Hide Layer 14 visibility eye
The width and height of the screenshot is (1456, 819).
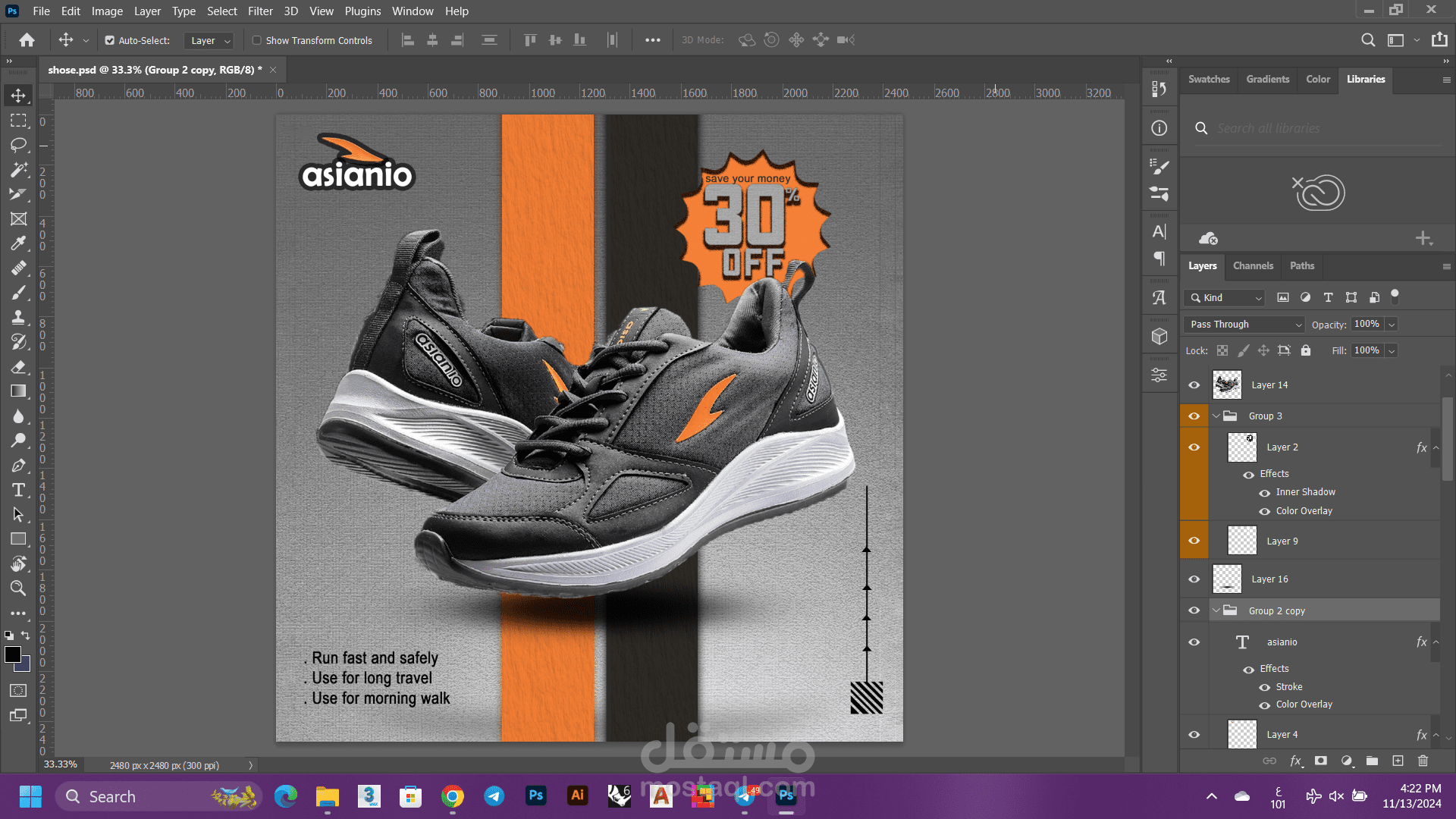pyautogui.click(x=1194, y=385)
